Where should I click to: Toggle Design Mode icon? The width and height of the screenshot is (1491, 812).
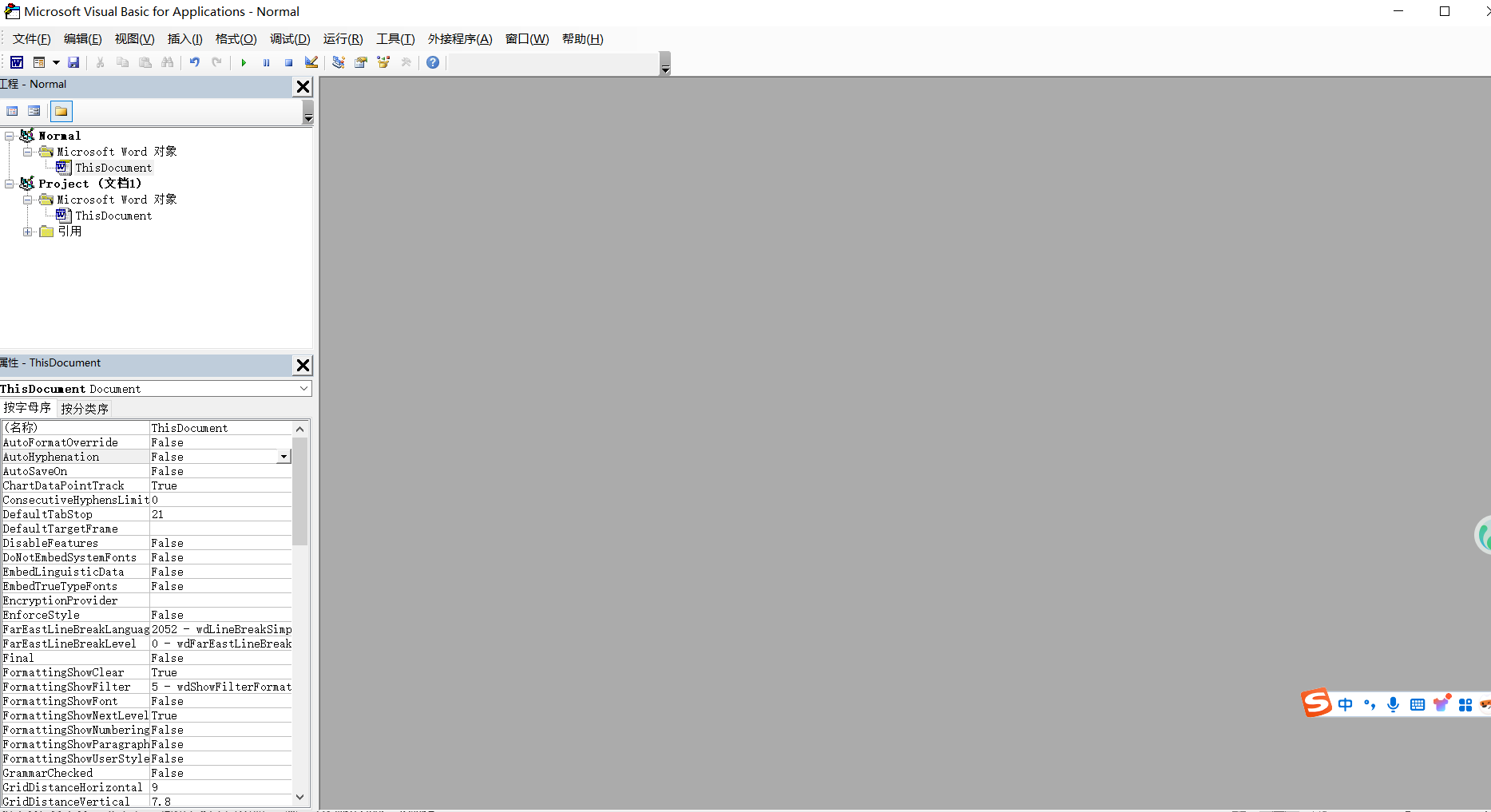[x=311, y=62]
